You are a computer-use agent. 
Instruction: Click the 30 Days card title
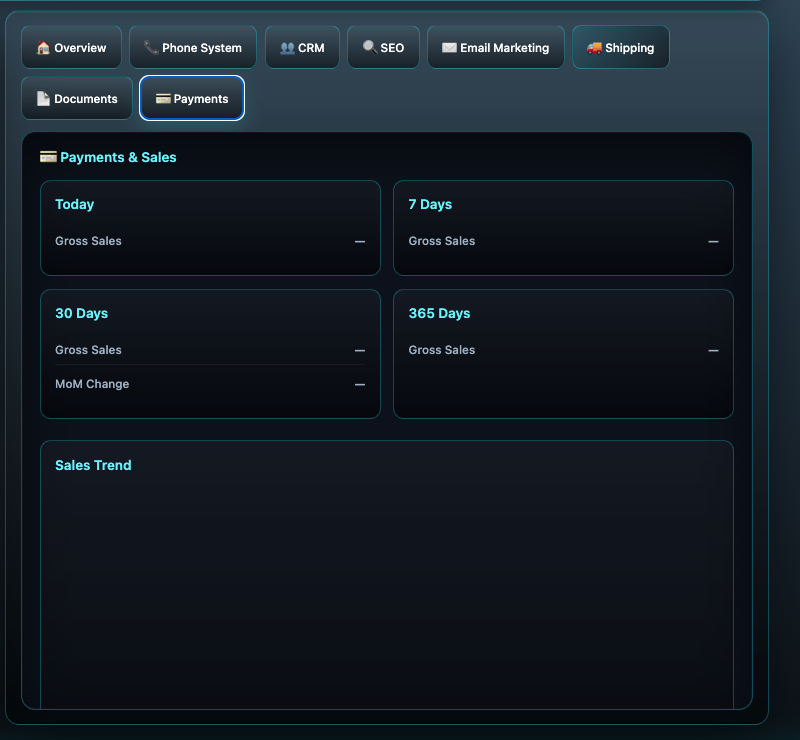tap(81, 313)
